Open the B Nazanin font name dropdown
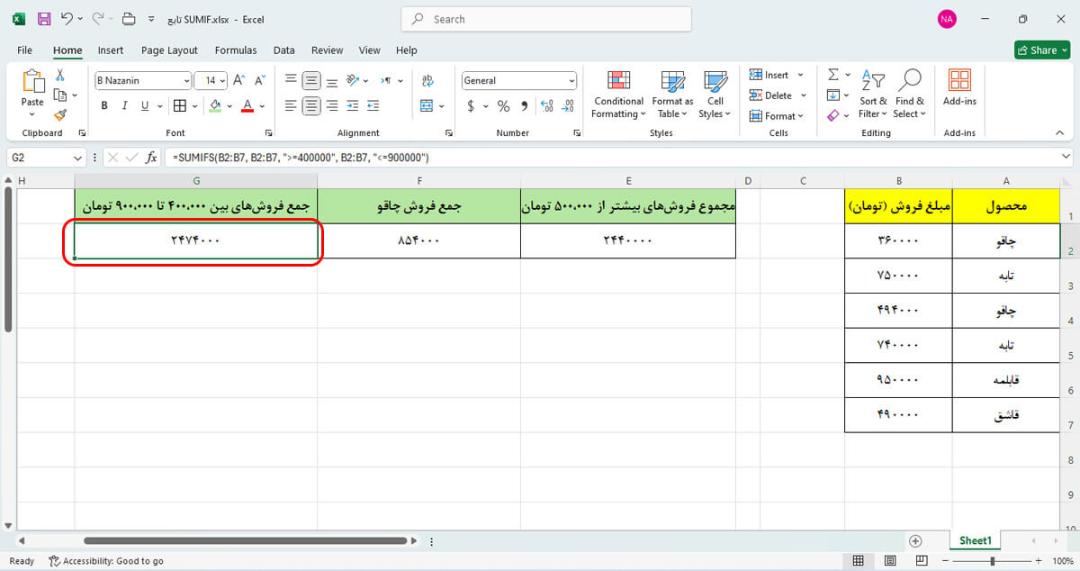This screenshot has height=571, width=1080. (186, 81)
